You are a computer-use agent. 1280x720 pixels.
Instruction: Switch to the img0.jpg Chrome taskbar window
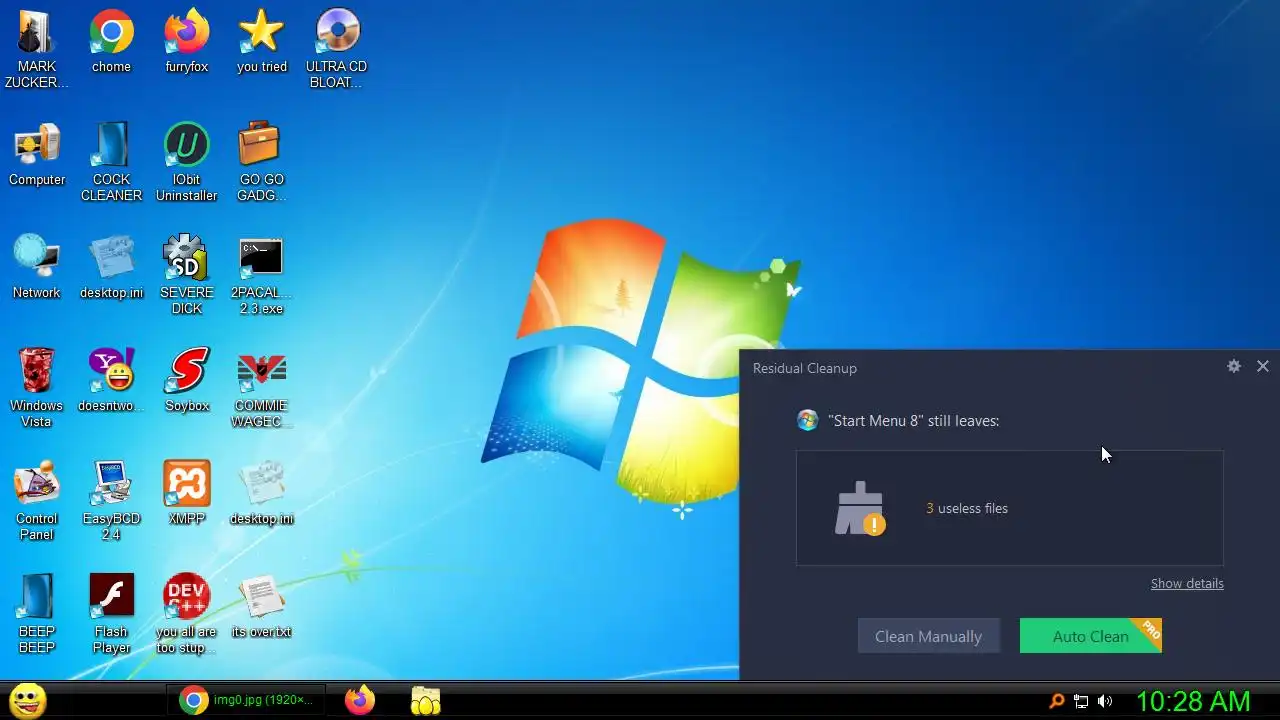pos(246,700)
